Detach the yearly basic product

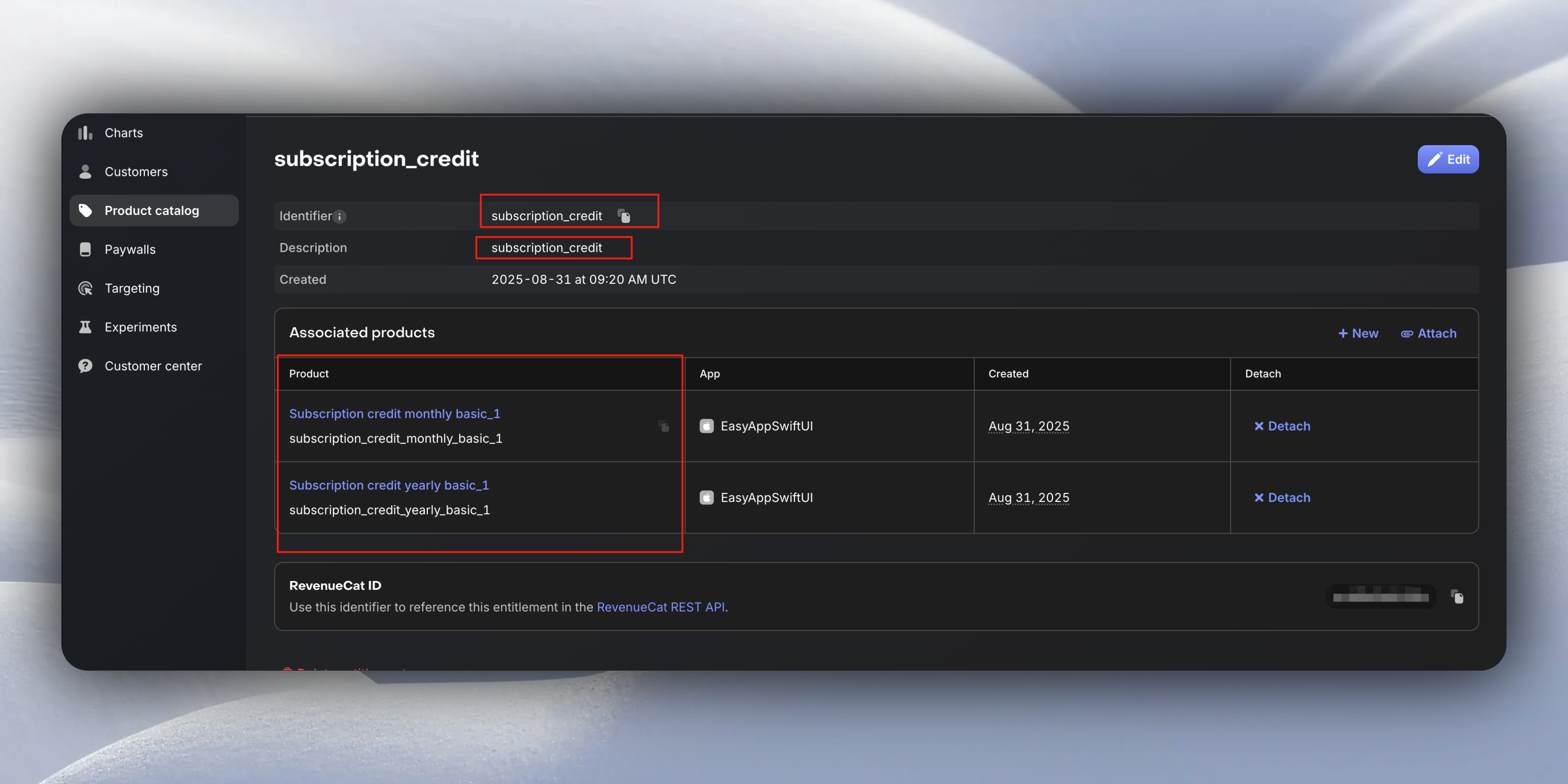click(x=1282, y=498)
